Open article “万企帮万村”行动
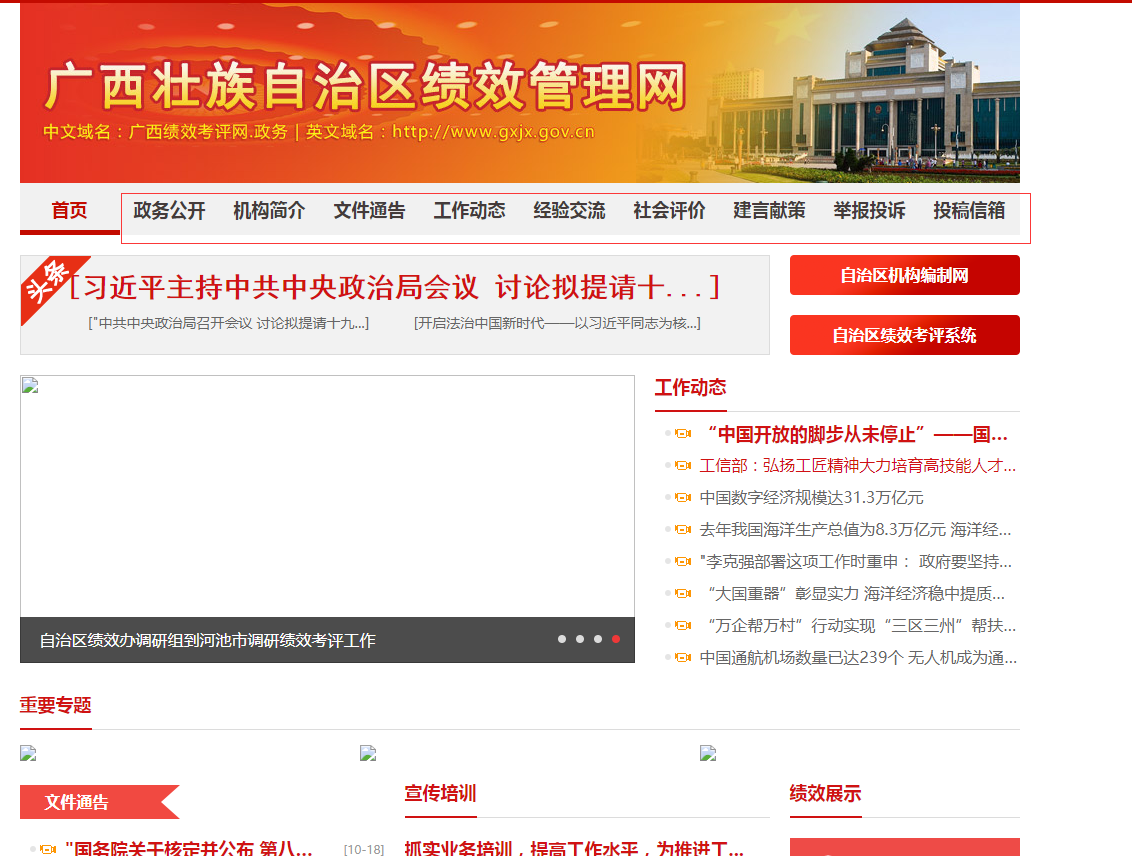 pos(861,625)
